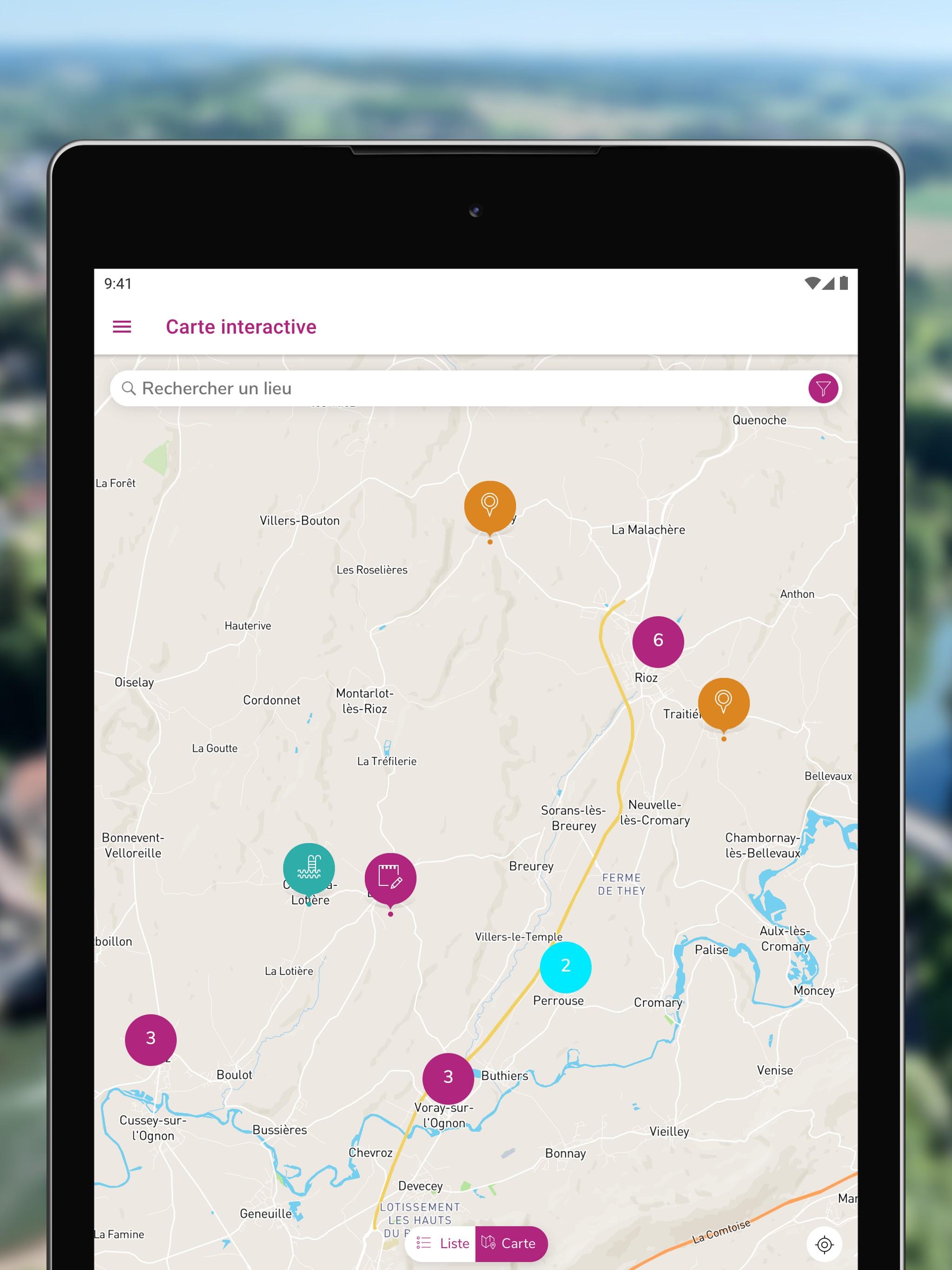Focus the 'Rechercher un lieu' search field
This screenshot has height=1270, width=952.
tap(476, 389)
